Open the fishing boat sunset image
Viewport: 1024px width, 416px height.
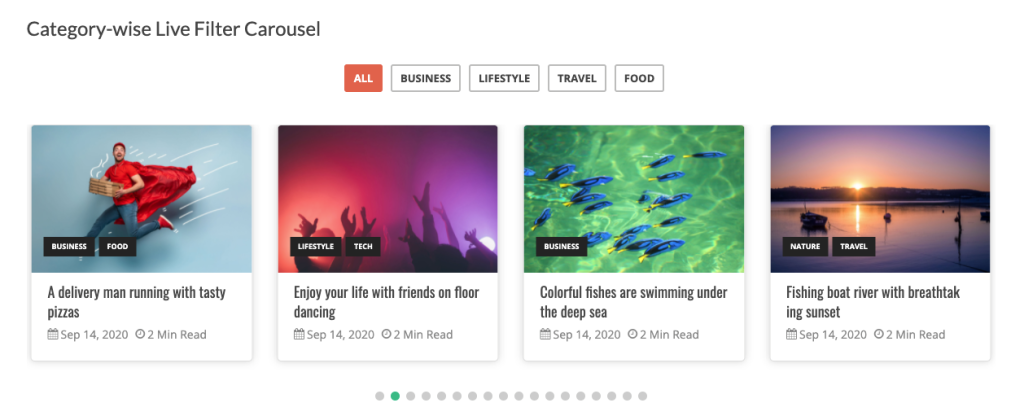(x=880, y=185)
